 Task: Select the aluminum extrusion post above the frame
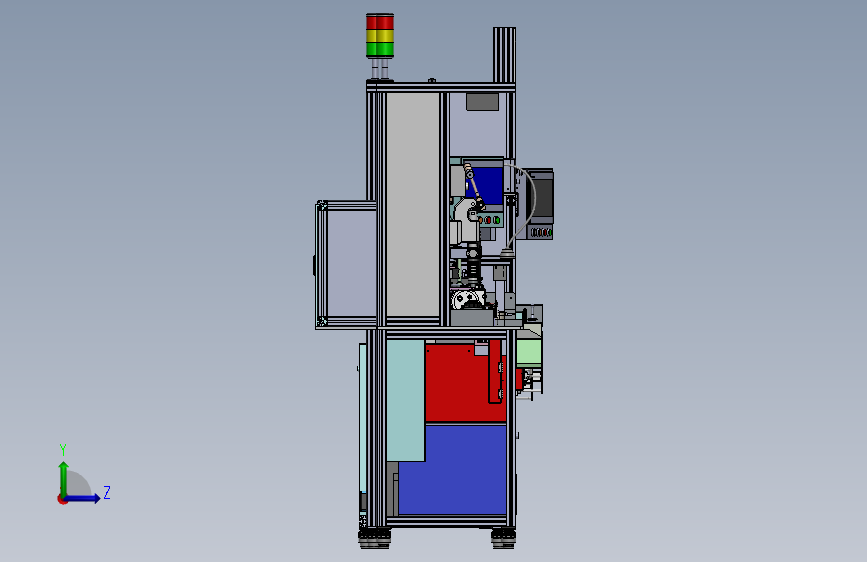point(504,55)
